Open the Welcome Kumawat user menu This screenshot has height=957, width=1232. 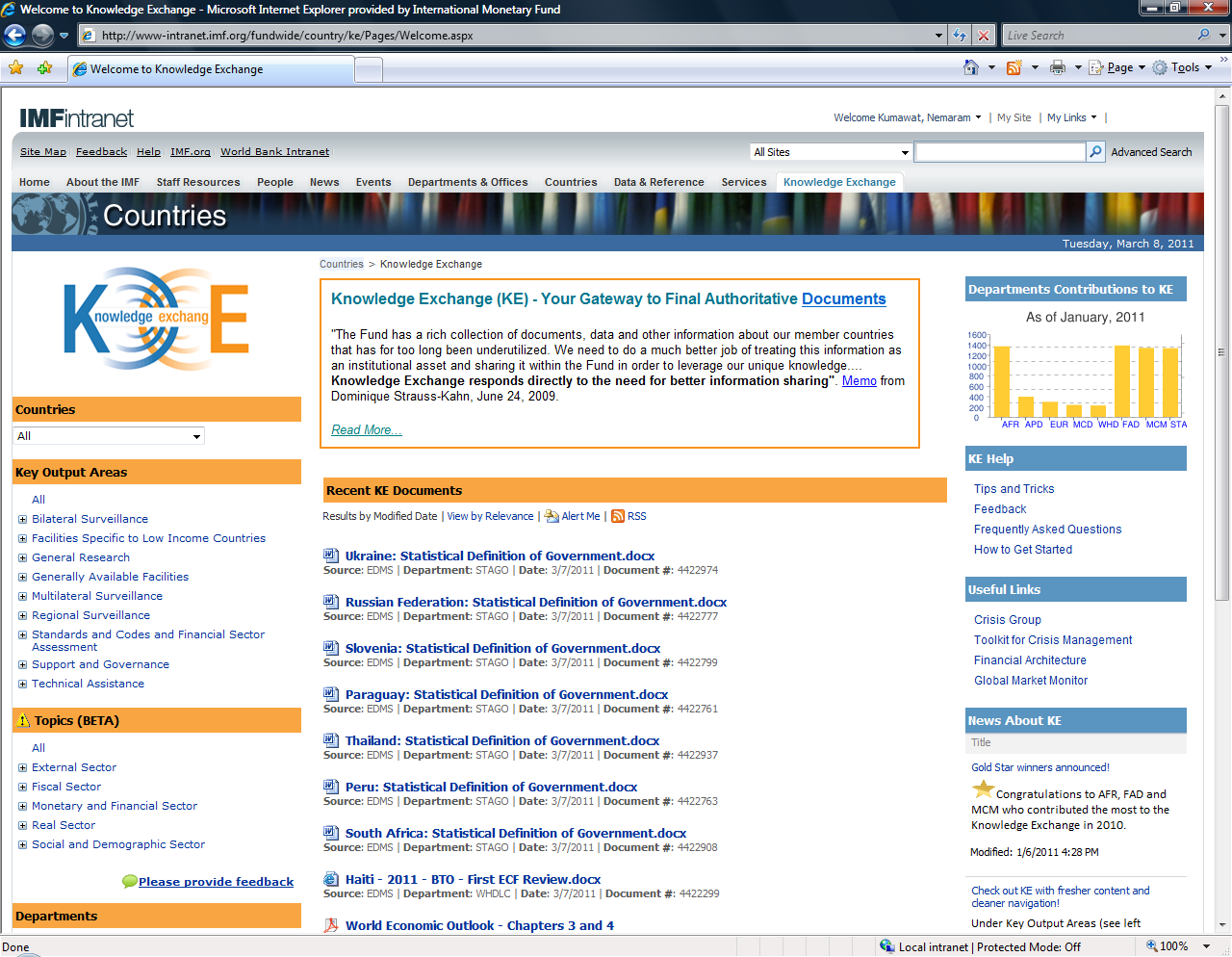[908, 117]
